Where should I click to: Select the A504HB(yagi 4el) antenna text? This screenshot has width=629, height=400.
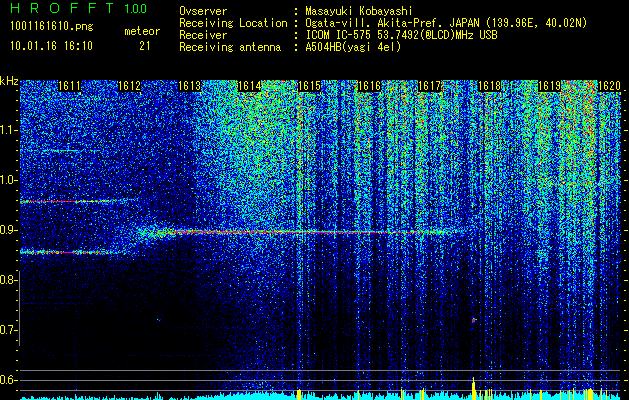[x=353, y=47]
